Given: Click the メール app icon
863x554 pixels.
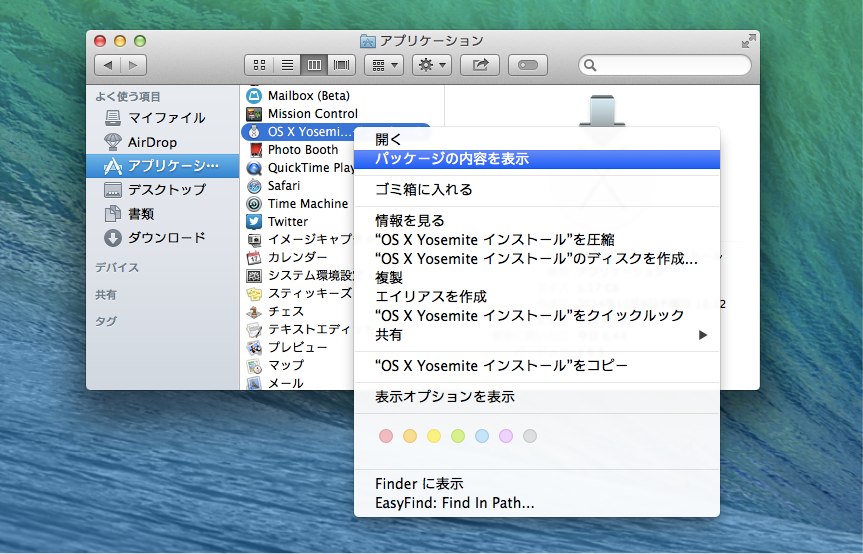Looking at the screenshot, I should (254, 383).
